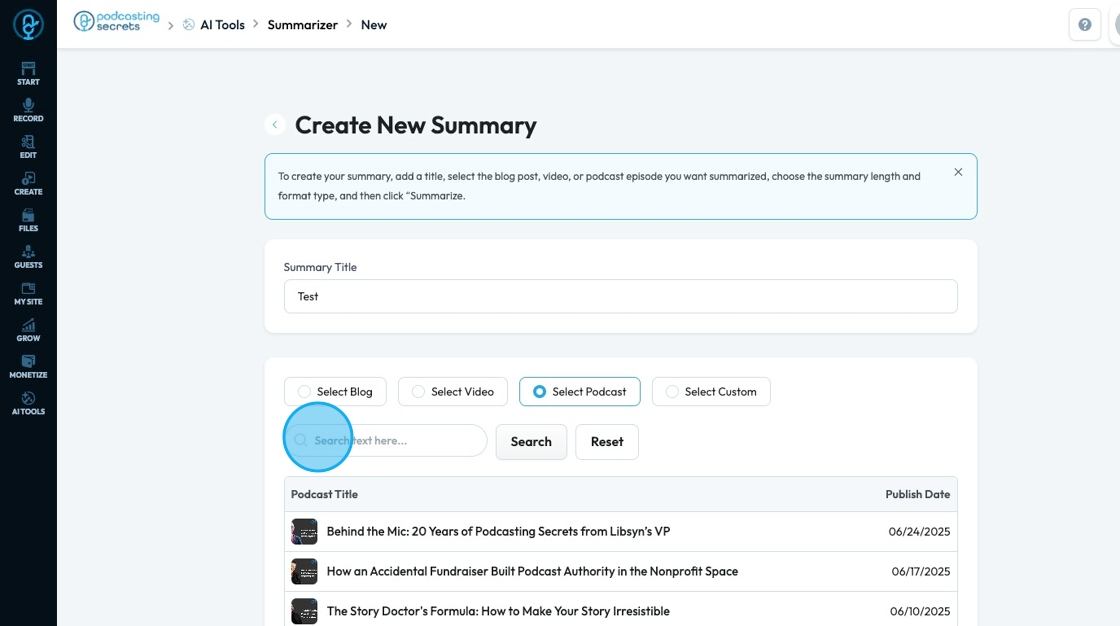1120x626 pixels.
Task: Click the Reset button
Action: [607, 442]
